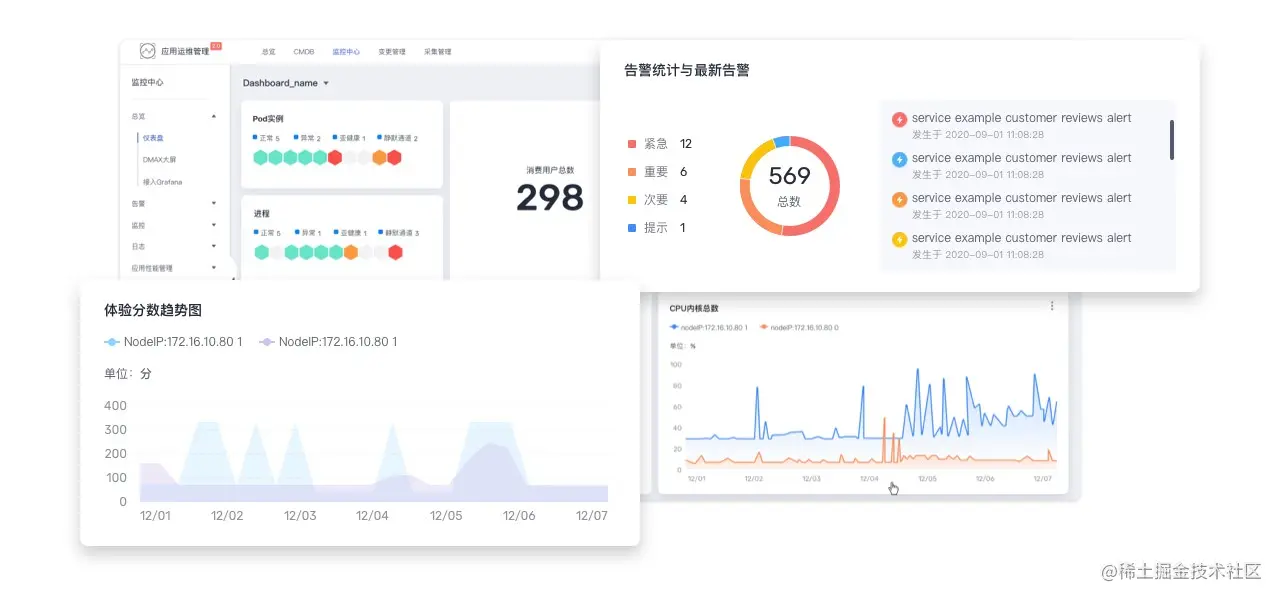
Task: Click the application logo icon in the header
Action: [x=148, y=51]
